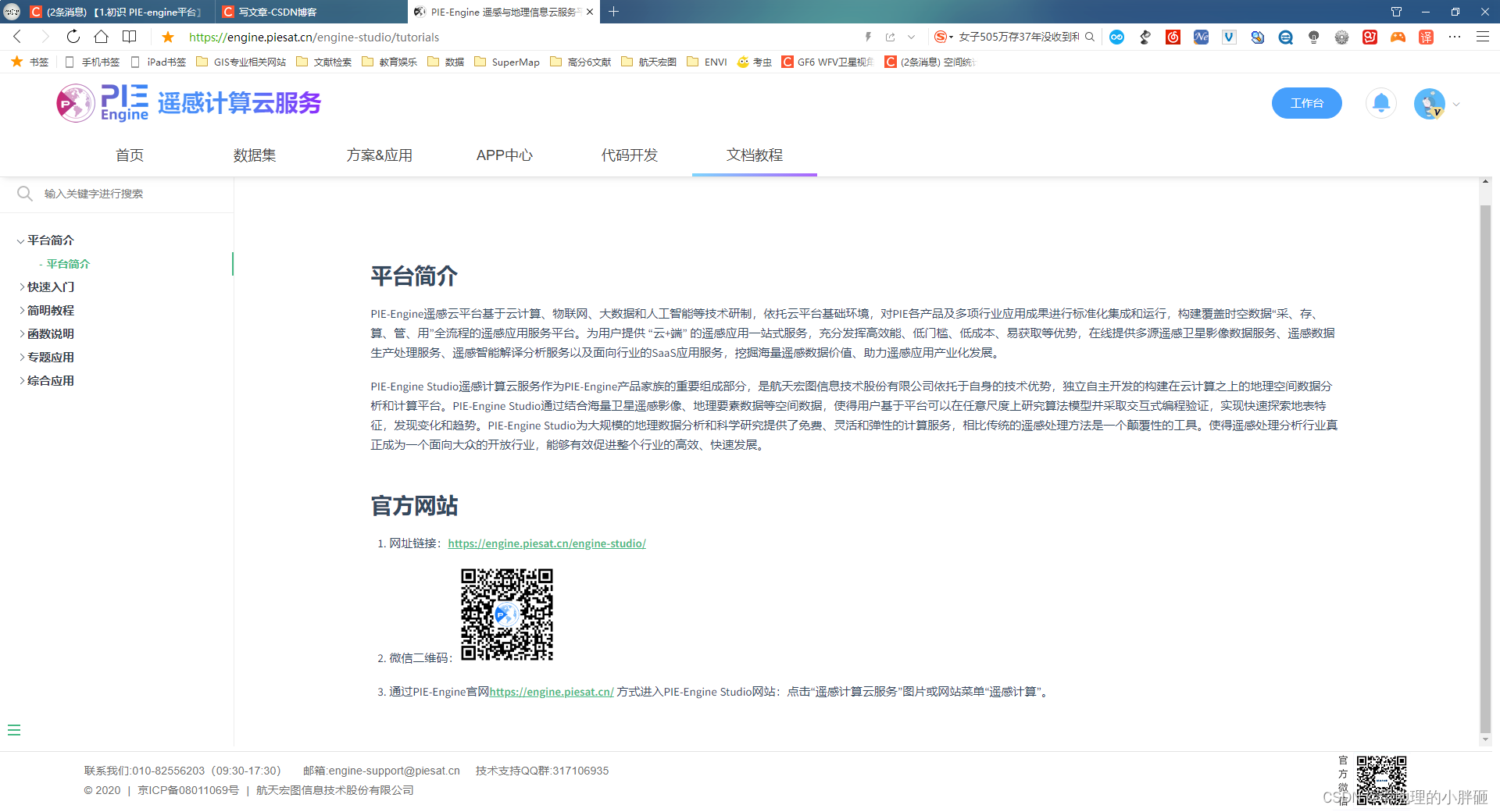
Task: Open the engine-studio website link
Action: pyautogui.click(x=547, y=543)
